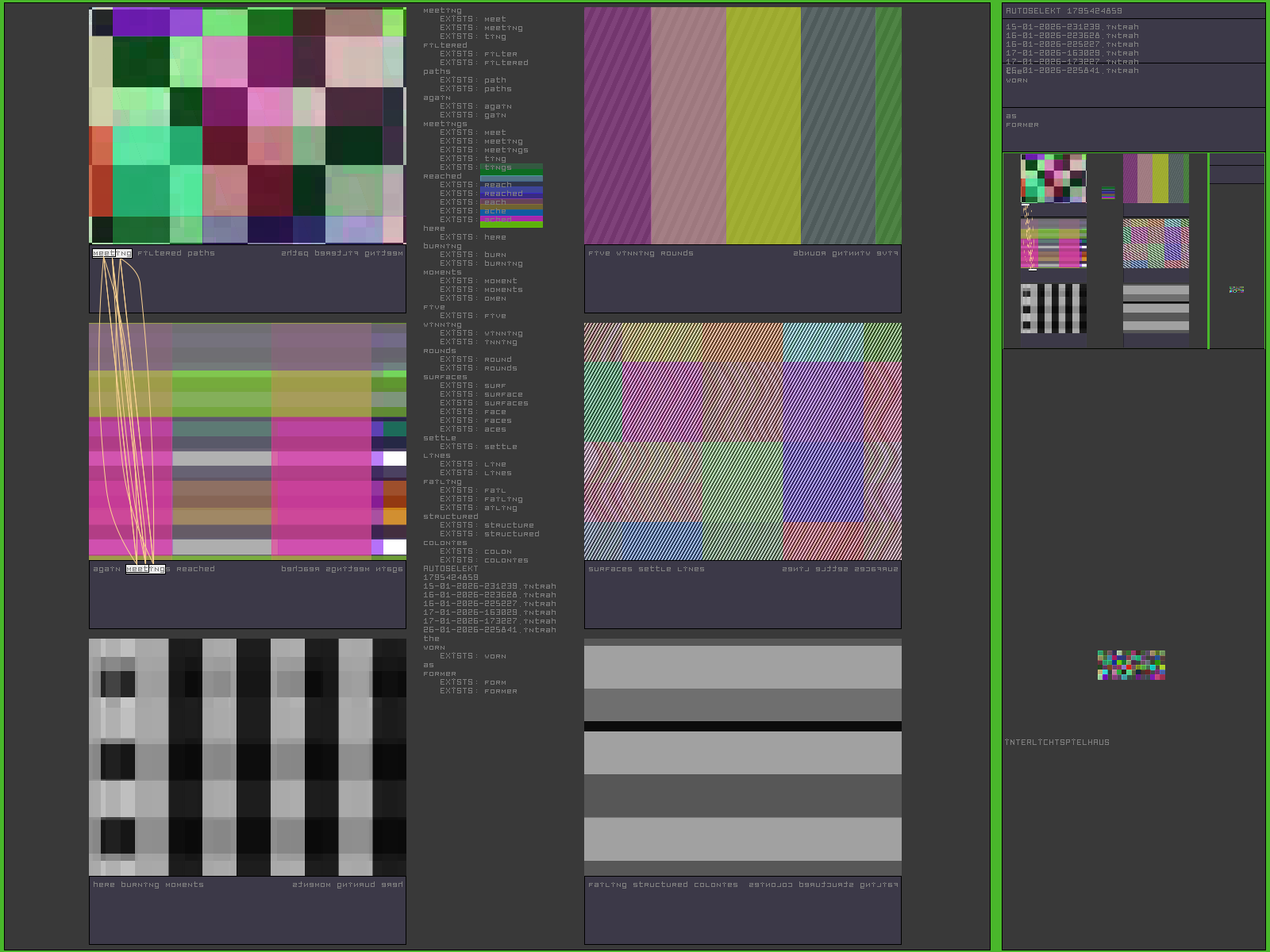
Task: Click the tiny pixel icon in the narrow green-bordered column
Action: pos(1236,290)
